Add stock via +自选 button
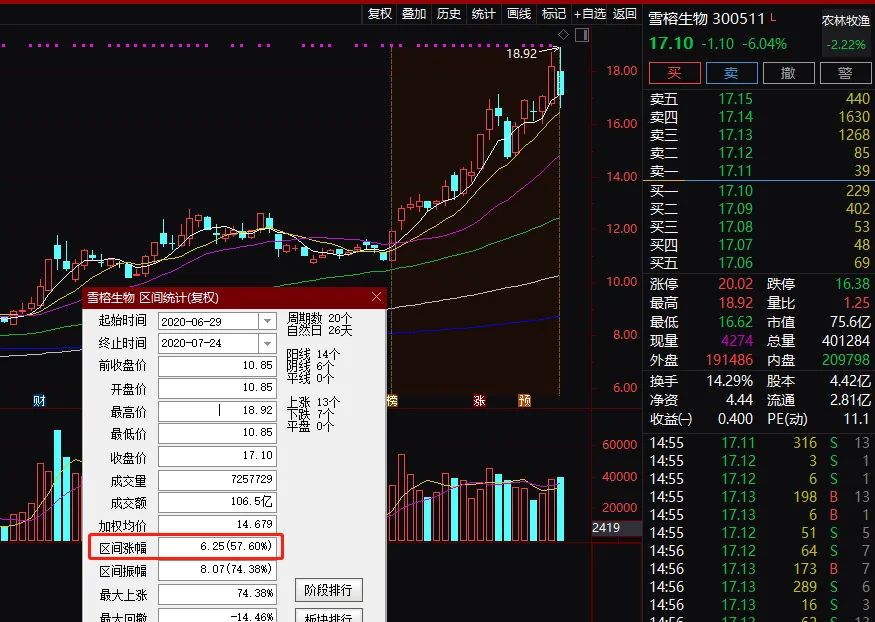This screenshot has width=875, height=622. point(590,13)
